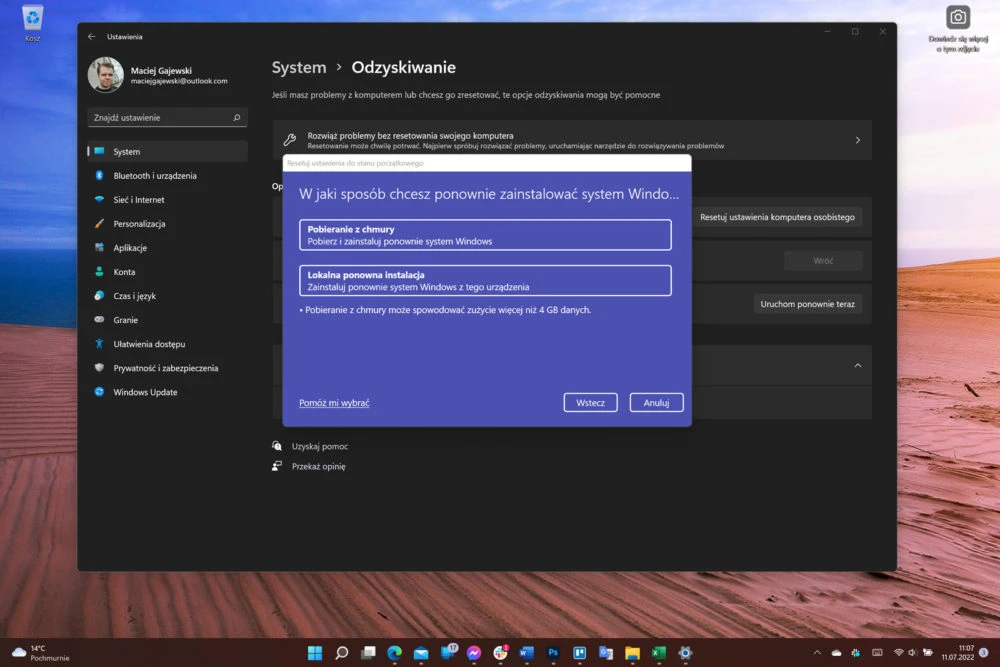Open the Uzyskaj pomoc link
Screen dimensions: 1000x667
[320, 446]
